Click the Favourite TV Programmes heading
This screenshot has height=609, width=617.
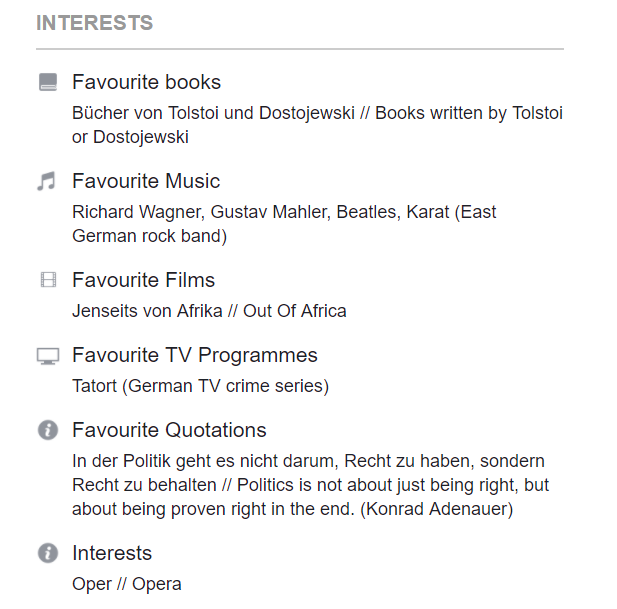194,355
